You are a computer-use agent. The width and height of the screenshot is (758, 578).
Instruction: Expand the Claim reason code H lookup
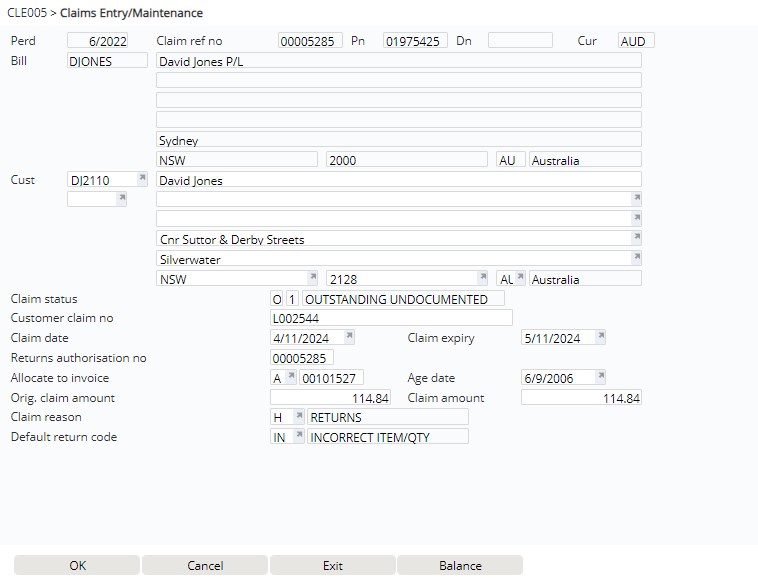(299, 416)
